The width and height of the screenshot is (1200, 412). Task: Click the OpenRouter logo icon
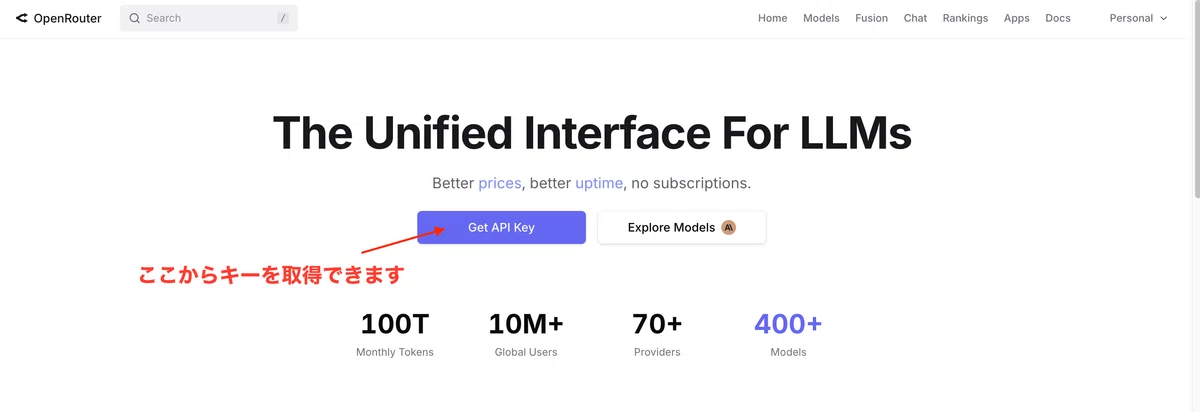click(22, 18)
